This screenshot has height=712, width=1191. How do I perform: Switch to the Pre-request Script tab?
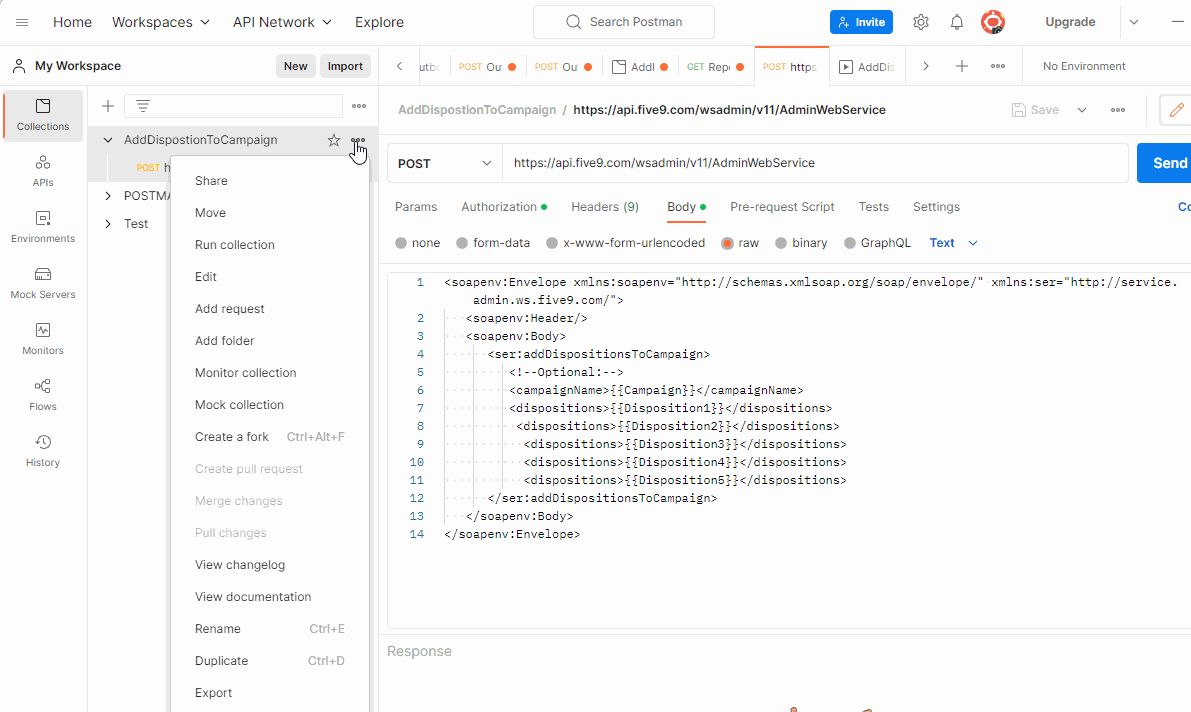point(782,207)
